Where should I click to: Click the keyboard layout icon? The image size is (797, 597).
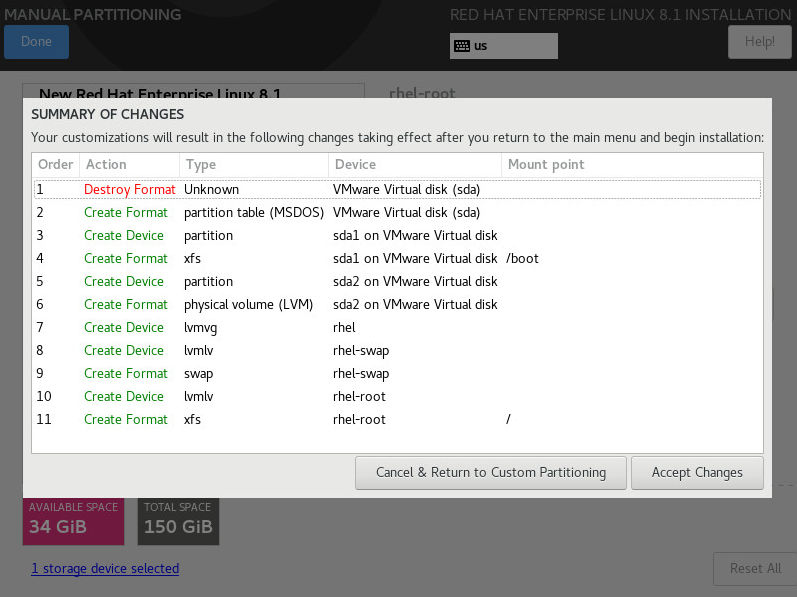pyautogui.click(x=462, y=46)
